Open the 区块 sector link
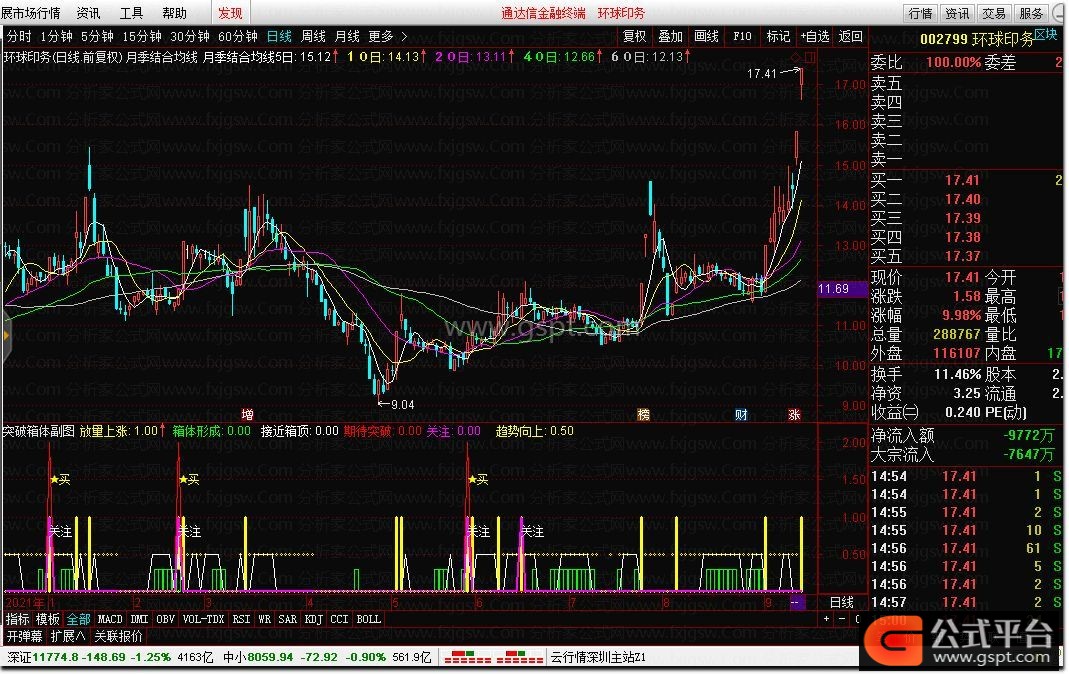1069x674 pixels. pyautogui.click(x=1046, y=33)
